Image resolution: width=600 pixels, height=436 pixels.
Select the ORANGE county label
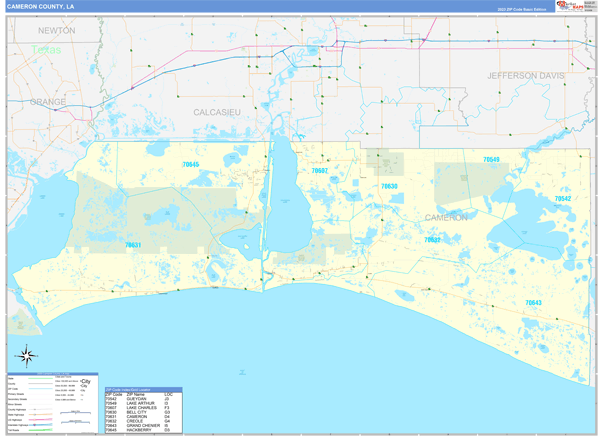pos(47,102)
